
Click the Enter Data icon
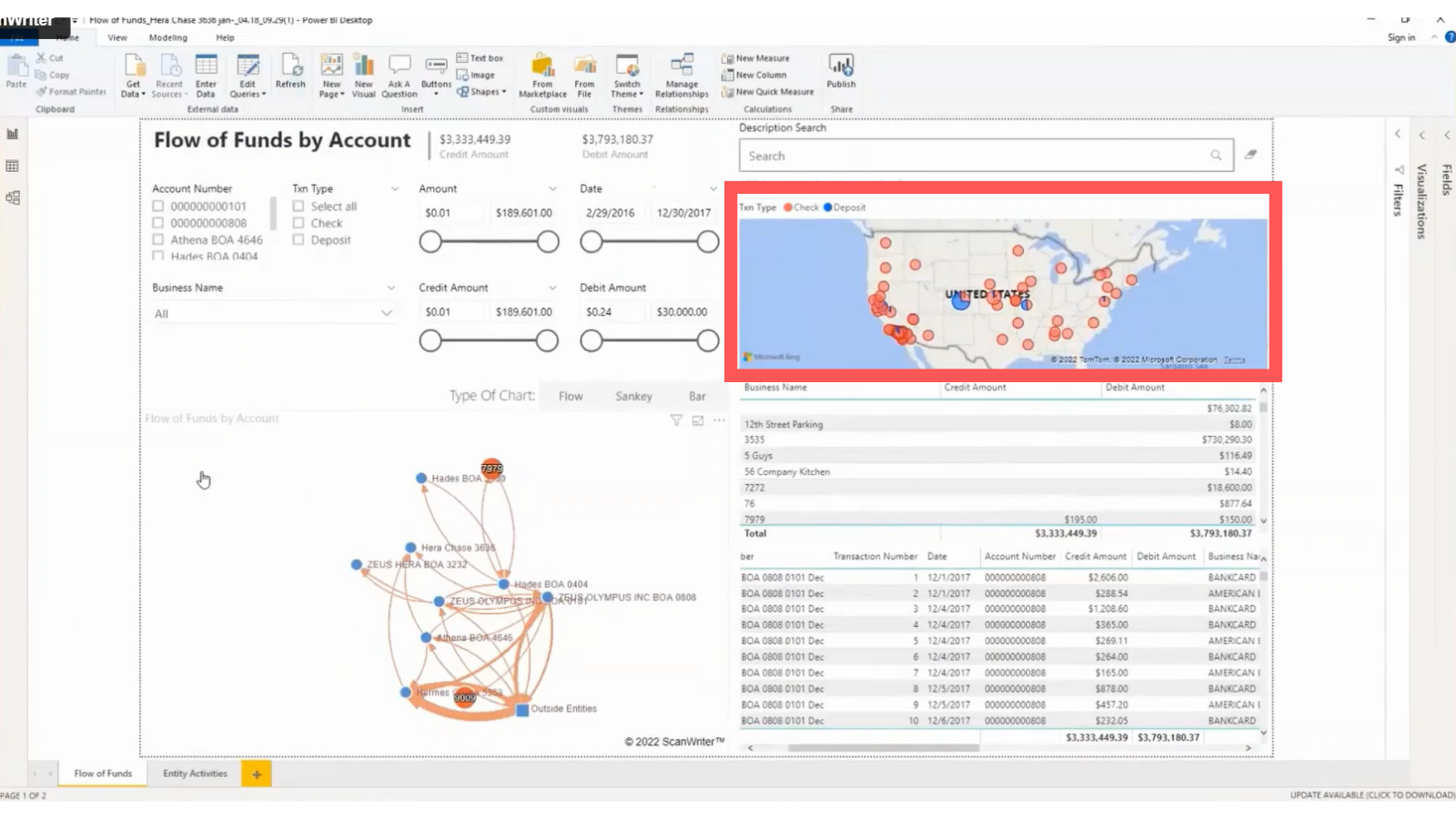pyautogui.click(x=207, y=66)
